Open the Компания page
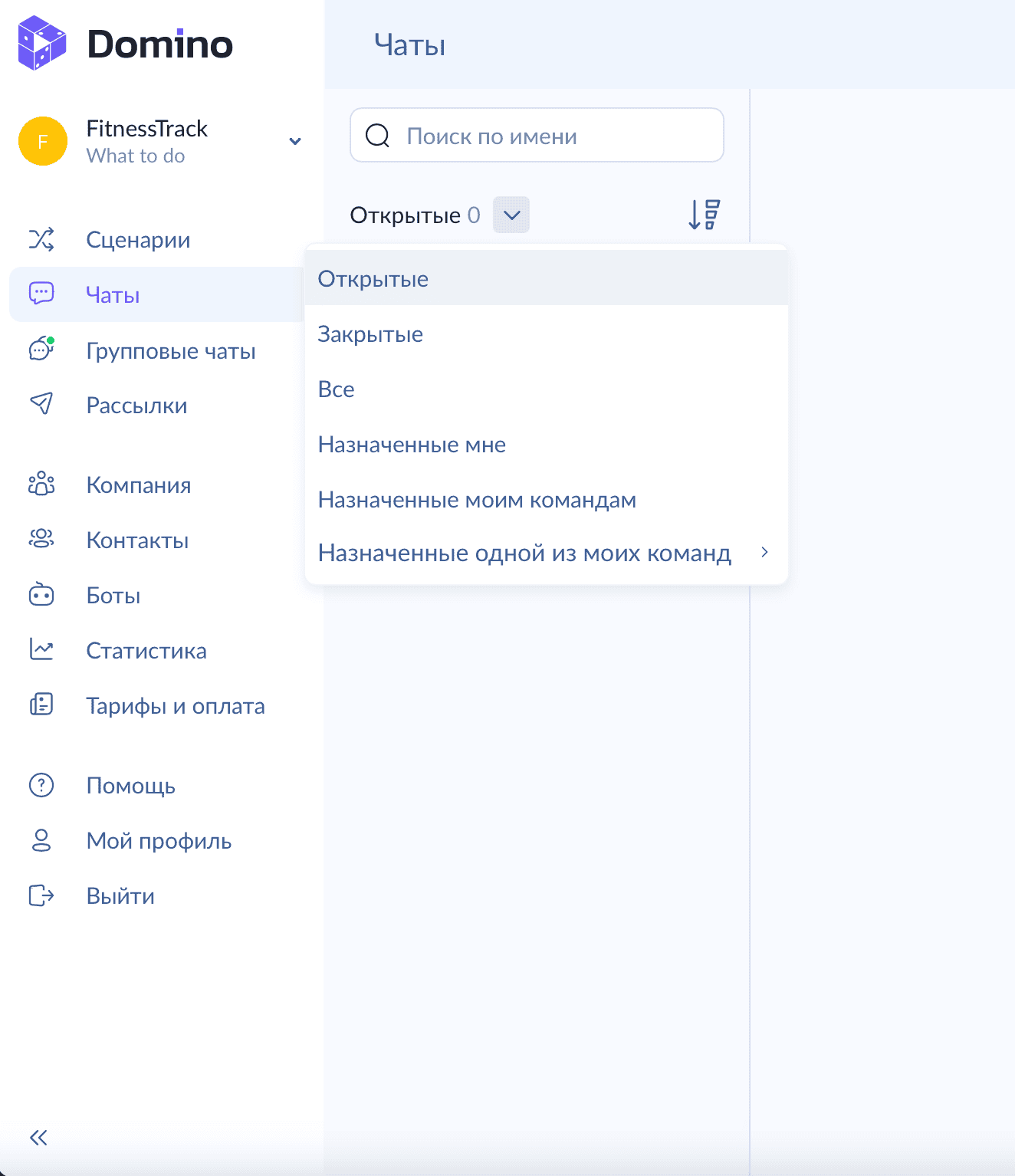The width and height of the screenshot is (1015, 1176). coord(139,485)
